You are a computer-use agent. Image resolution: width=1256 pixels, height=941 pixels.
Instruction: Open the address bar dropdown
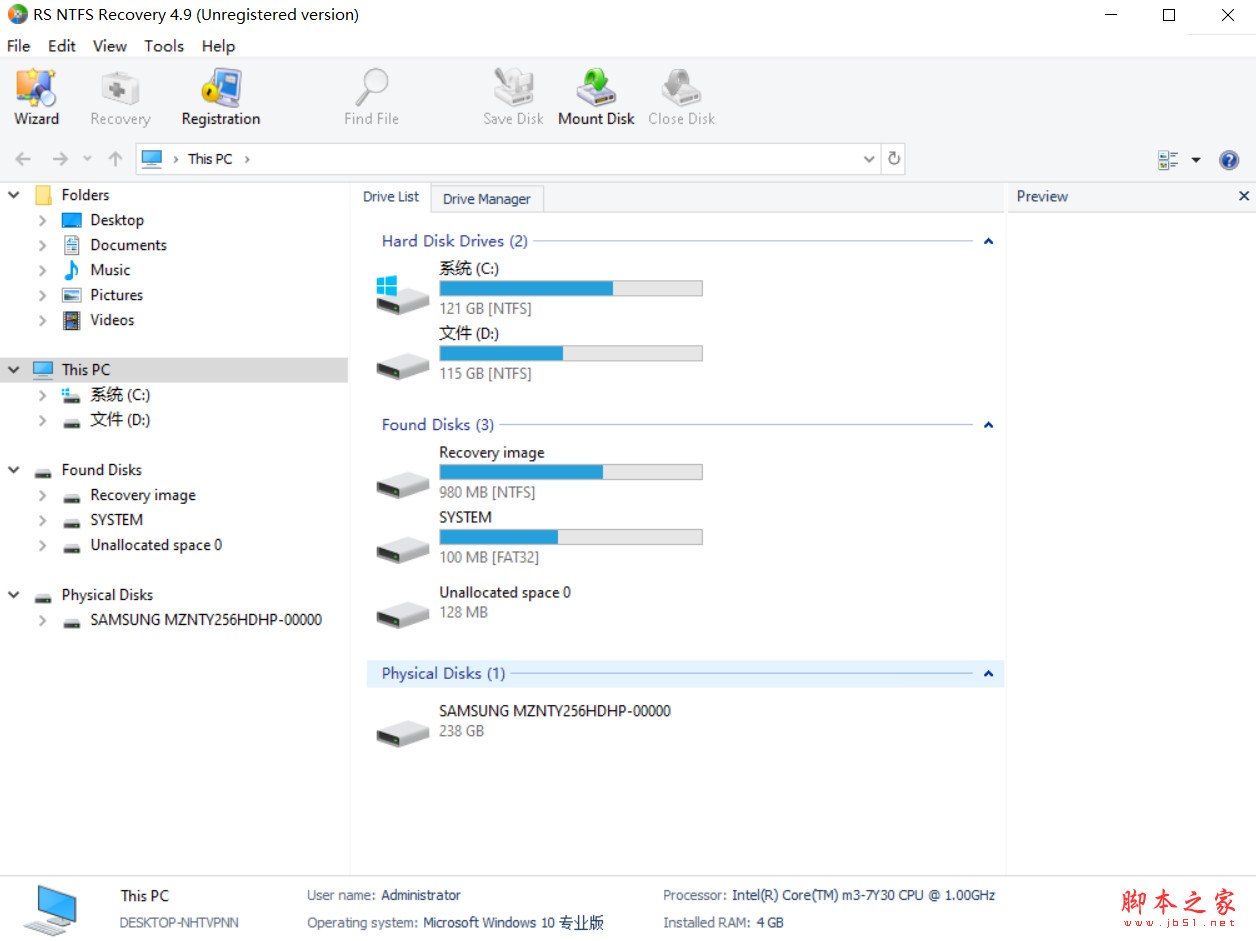click(x=868, y=158)
